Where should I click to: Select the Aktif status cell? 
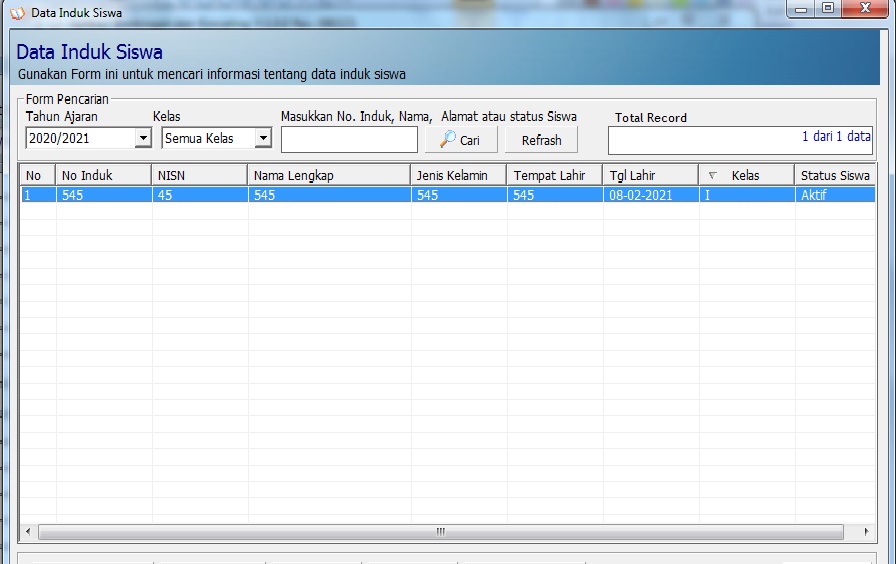pos(835,195)
